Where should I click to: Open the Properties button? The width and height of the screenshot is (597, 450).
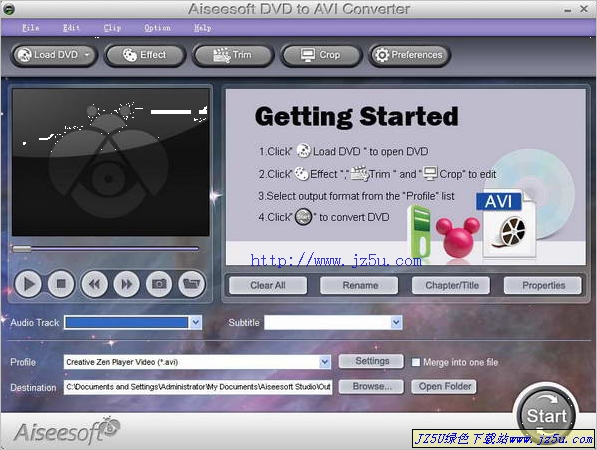point(543,285)
